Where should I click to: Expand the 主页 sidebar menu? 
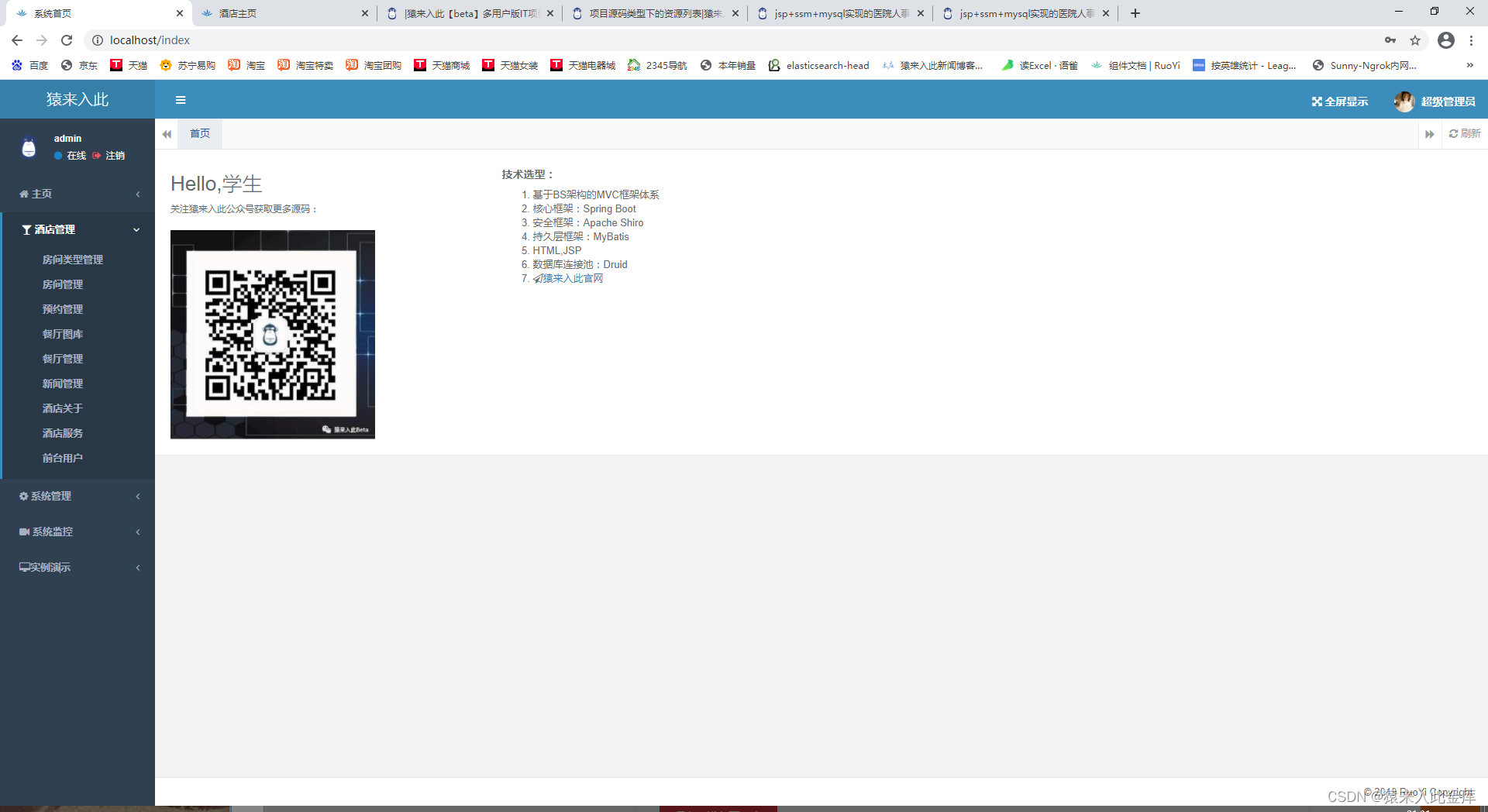point(77,194)
